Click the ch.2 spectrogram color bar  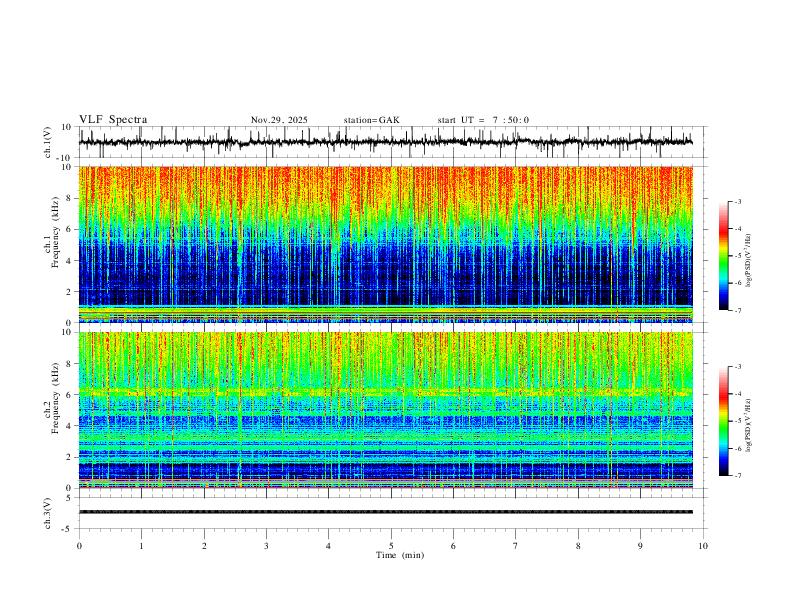point(723,421)
